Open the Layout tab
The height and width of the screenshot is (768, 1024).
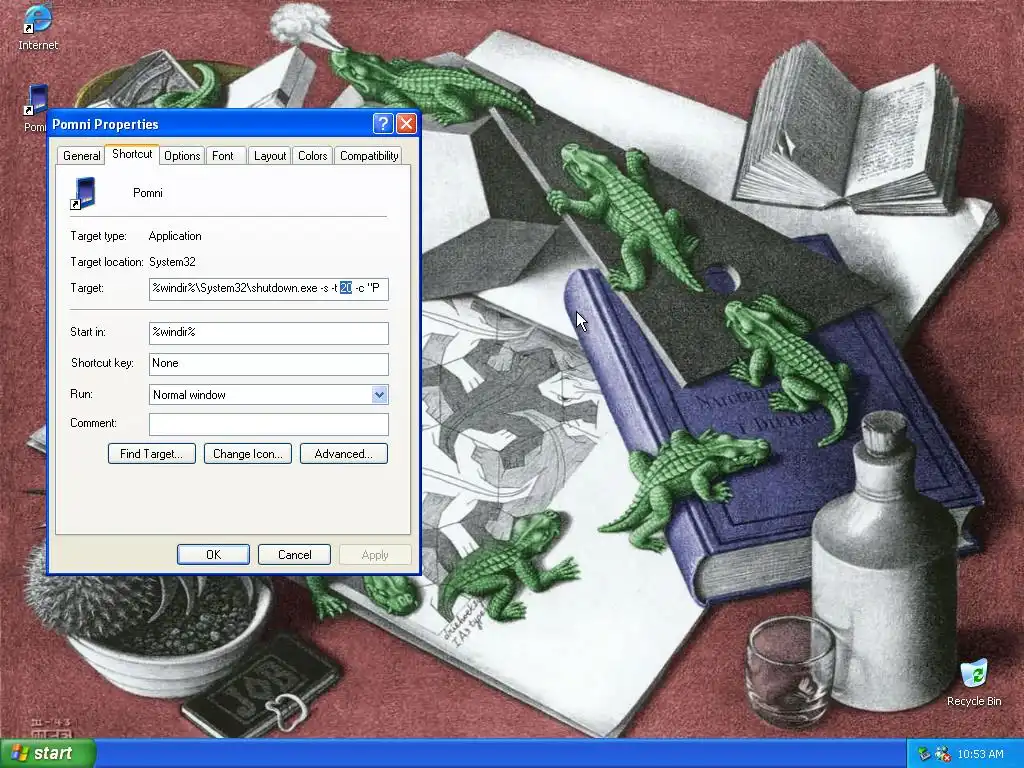270,155
